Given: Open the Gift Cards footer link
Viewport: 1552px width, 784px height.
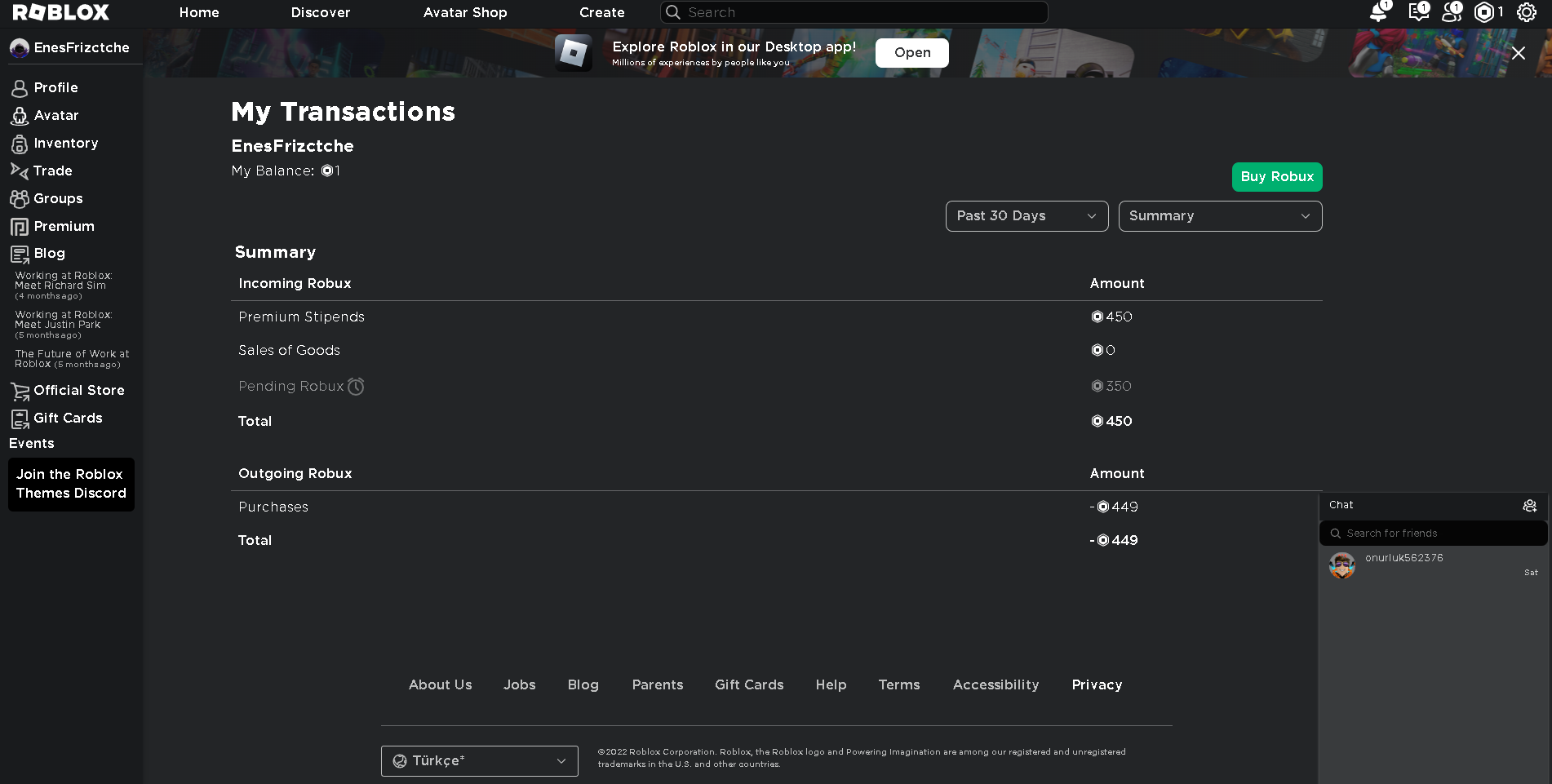Looking at the screenshot, I should pos(749,685).
